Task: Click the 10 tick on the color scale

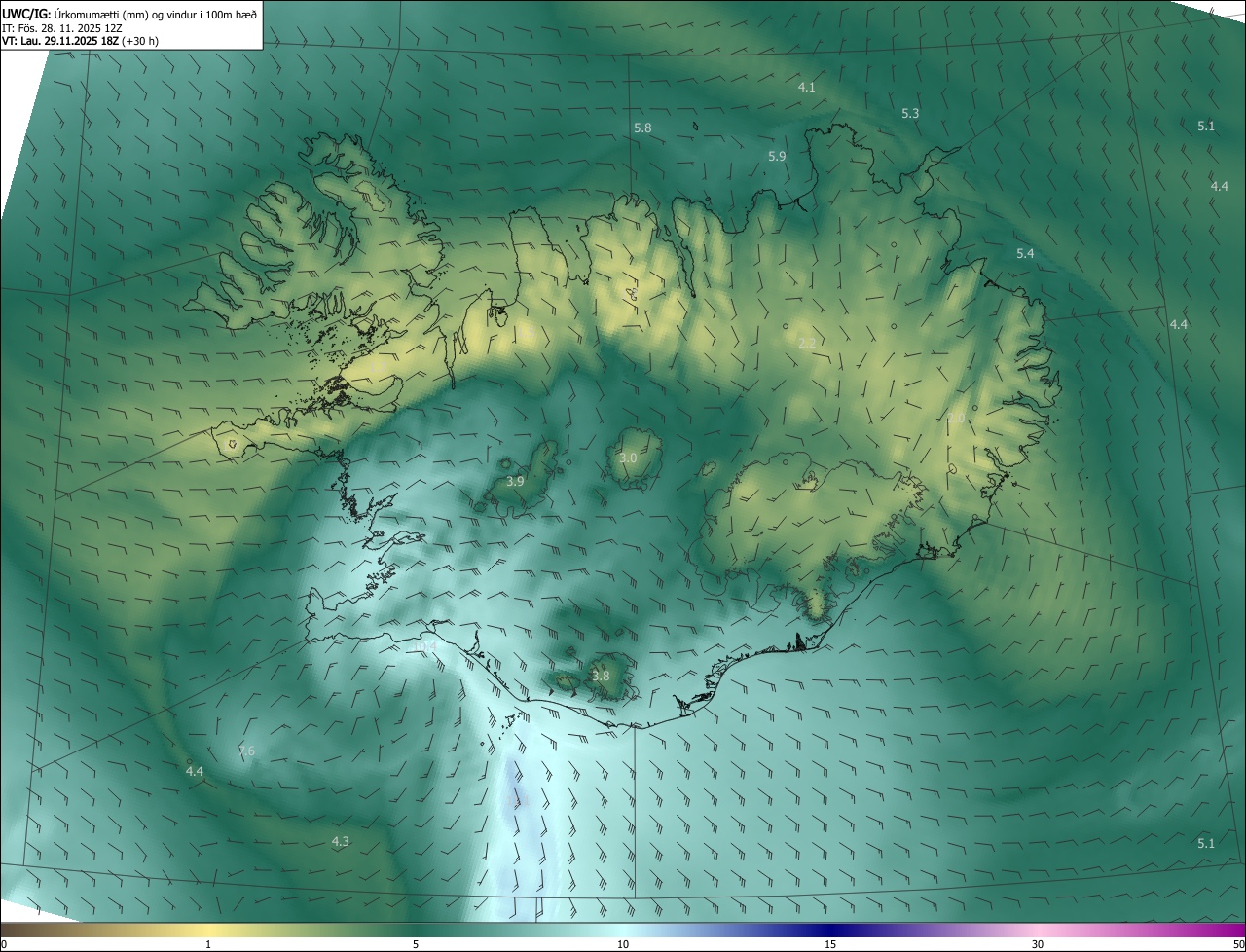Action: tap(623, 945)
